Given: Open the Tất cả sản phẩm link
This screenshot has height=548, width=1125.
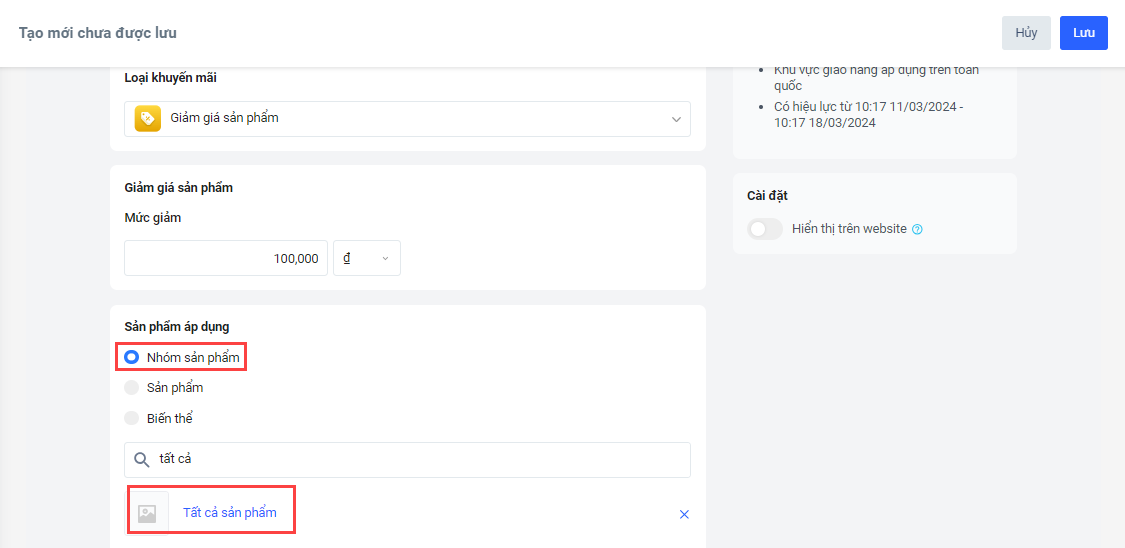Looking at the screenshot, I should 229,513.
